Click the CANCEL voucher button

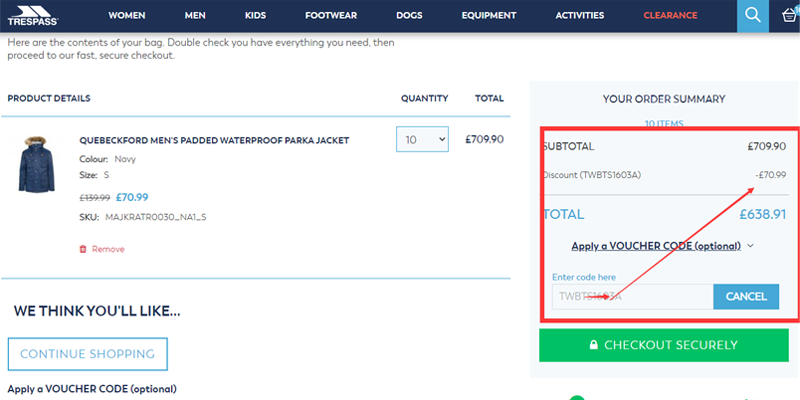tap(746, 296)
